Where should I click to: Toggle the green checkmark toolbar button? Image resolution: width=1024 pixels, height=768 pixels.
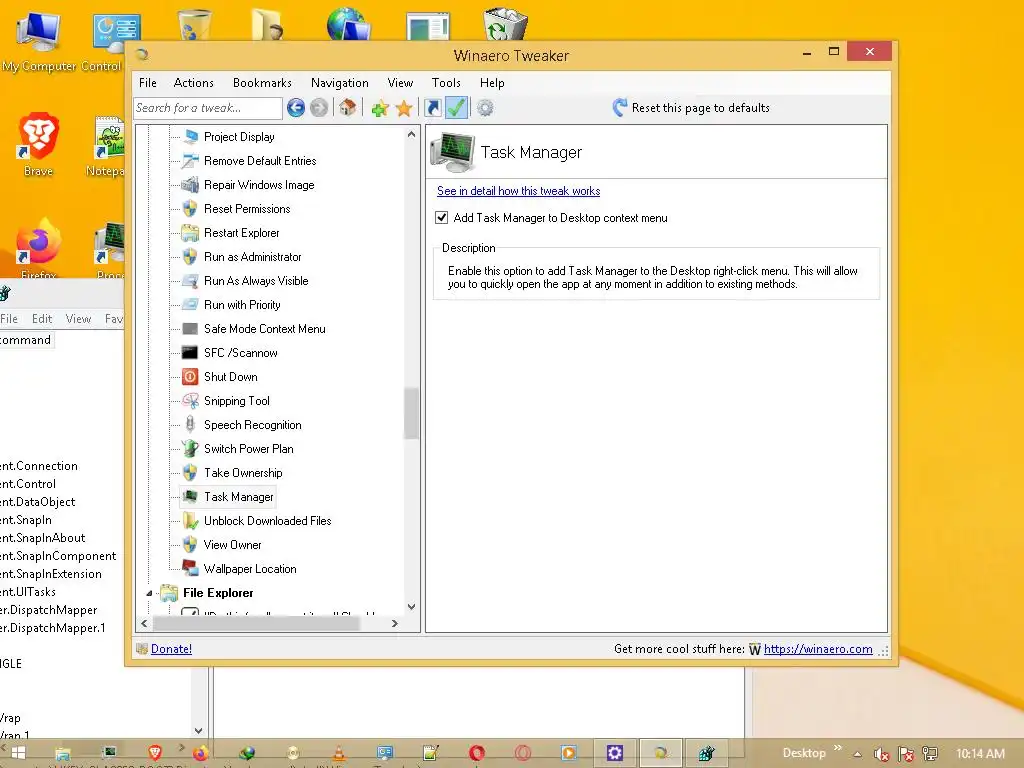tap(456, 108)
